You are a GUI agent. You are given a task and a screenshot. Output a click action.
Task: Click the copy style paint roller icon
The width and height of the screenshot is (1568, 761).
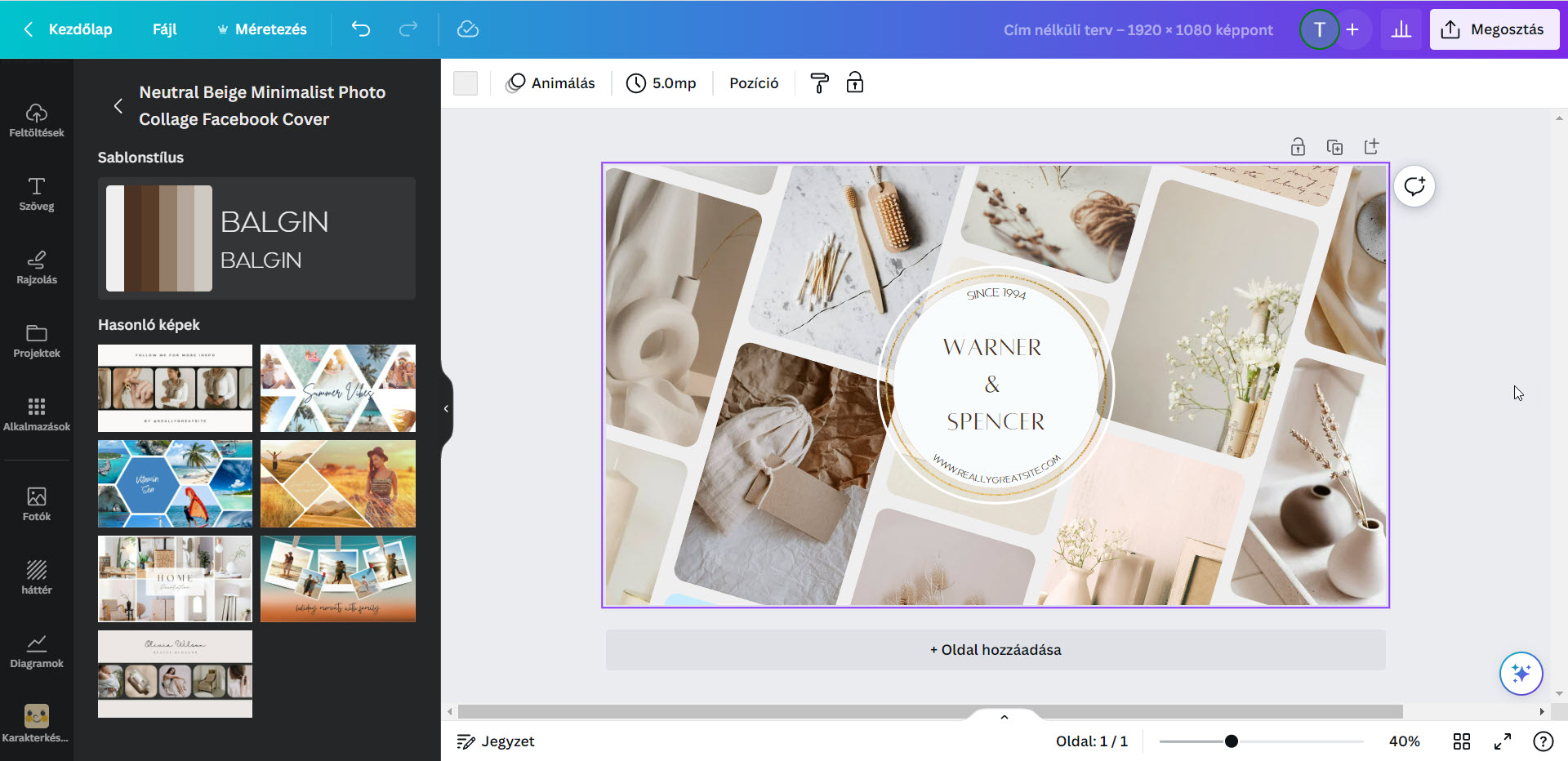[819, 82]
